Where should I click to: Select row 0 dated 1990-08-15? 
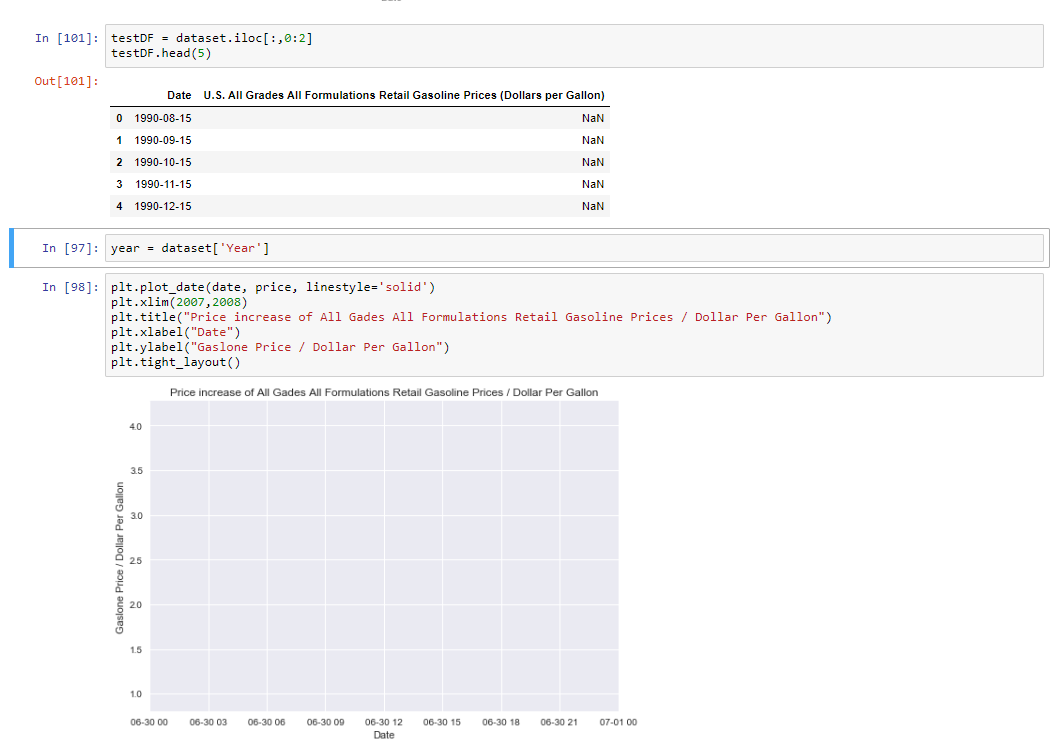coord(360,118)
